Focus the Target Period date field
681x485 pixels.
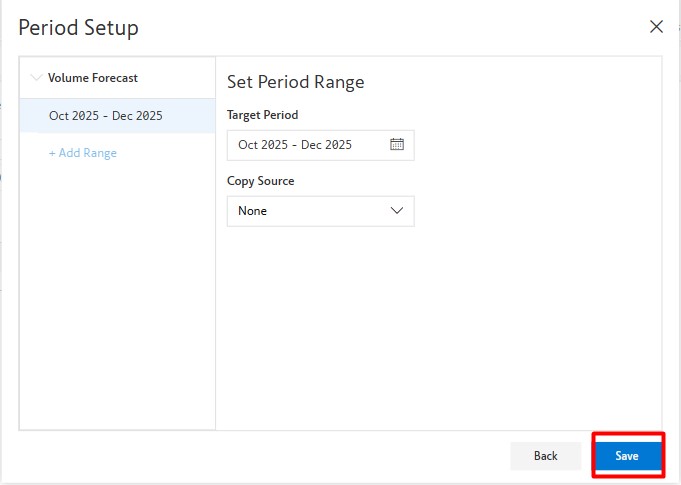point(305,145)
